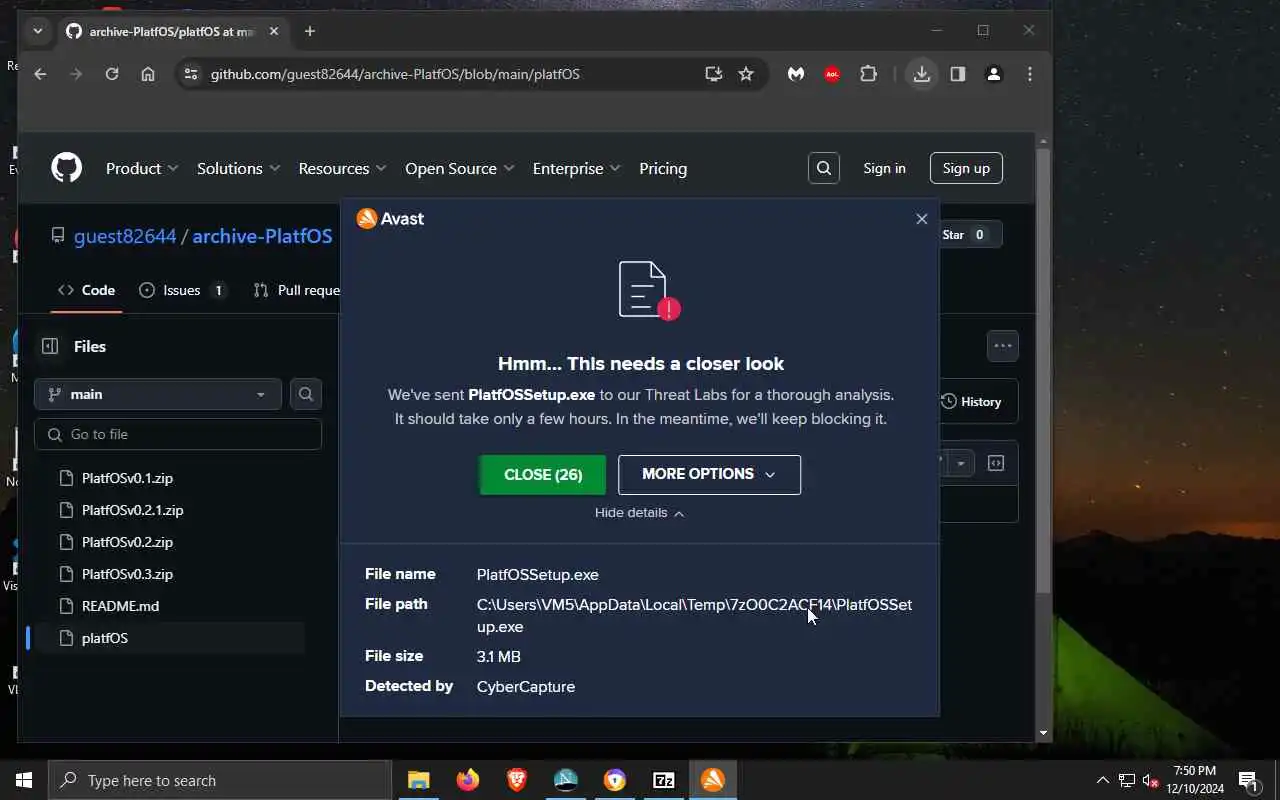Screen dimensions: 1280x800
Task: Collapse details with Hide details
Action: pos(639,512)
